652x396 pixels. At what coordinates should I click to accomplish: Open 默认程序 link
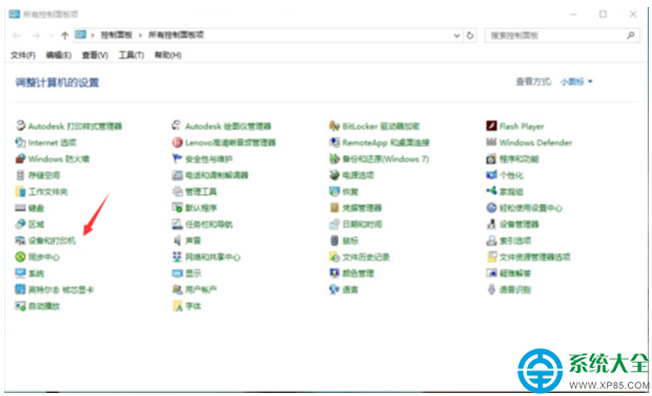coord(201,208)
